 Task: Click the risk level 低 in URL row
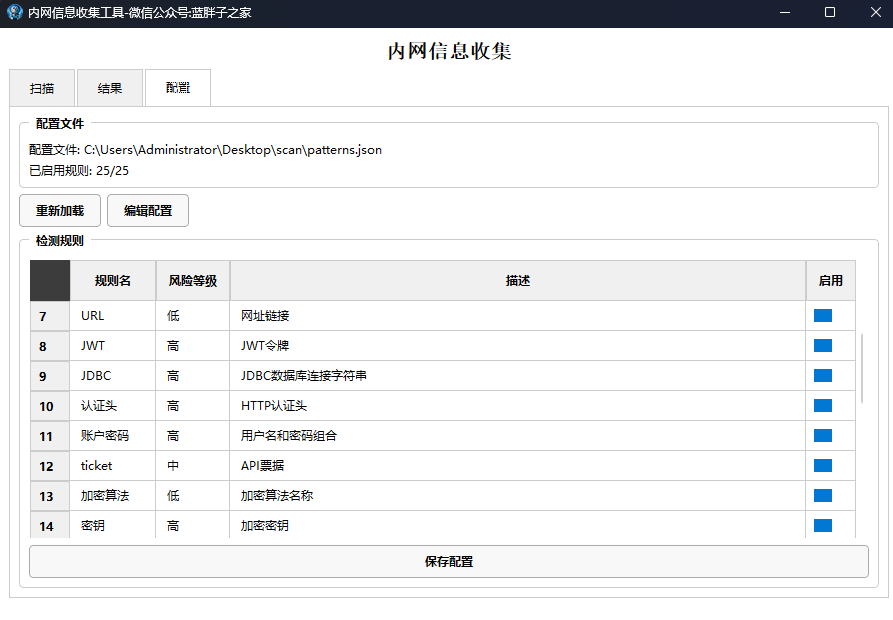point(193,316)
